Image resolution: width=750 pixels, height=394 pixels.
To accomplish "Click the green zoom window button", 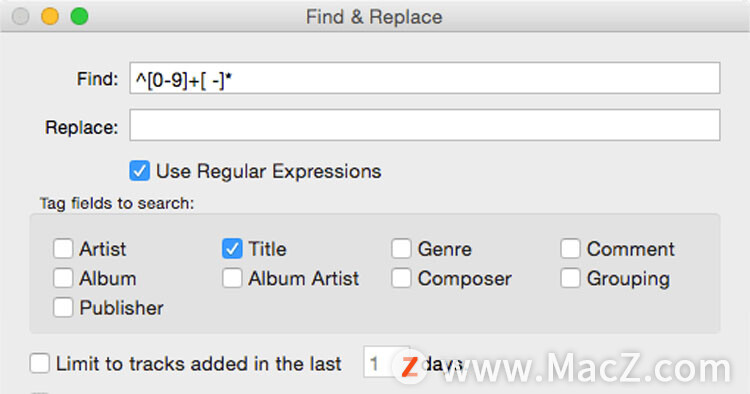I will [x=79, y=16].
